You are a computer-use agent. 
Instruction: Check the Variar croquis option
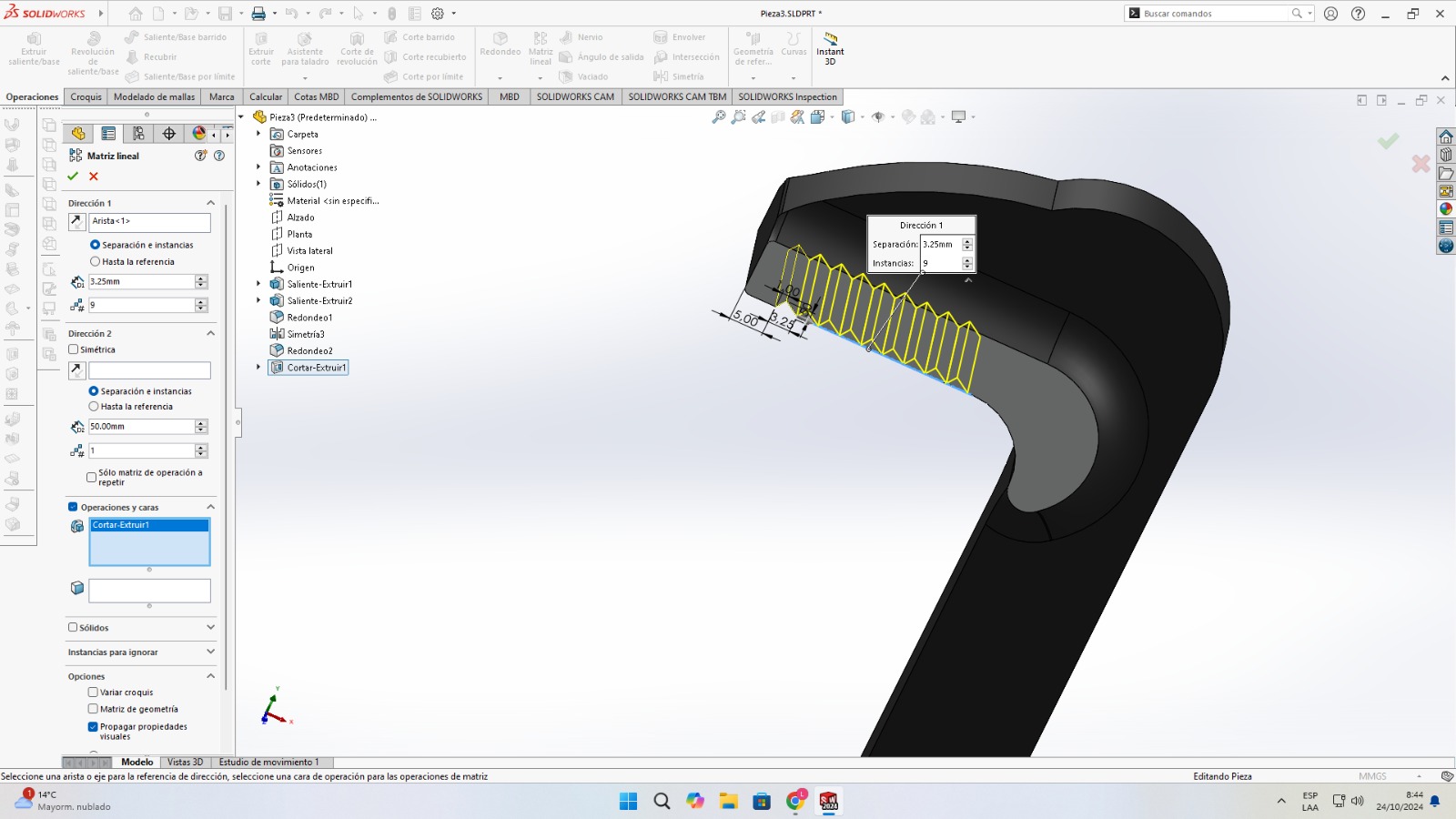[x=93, y=693]
